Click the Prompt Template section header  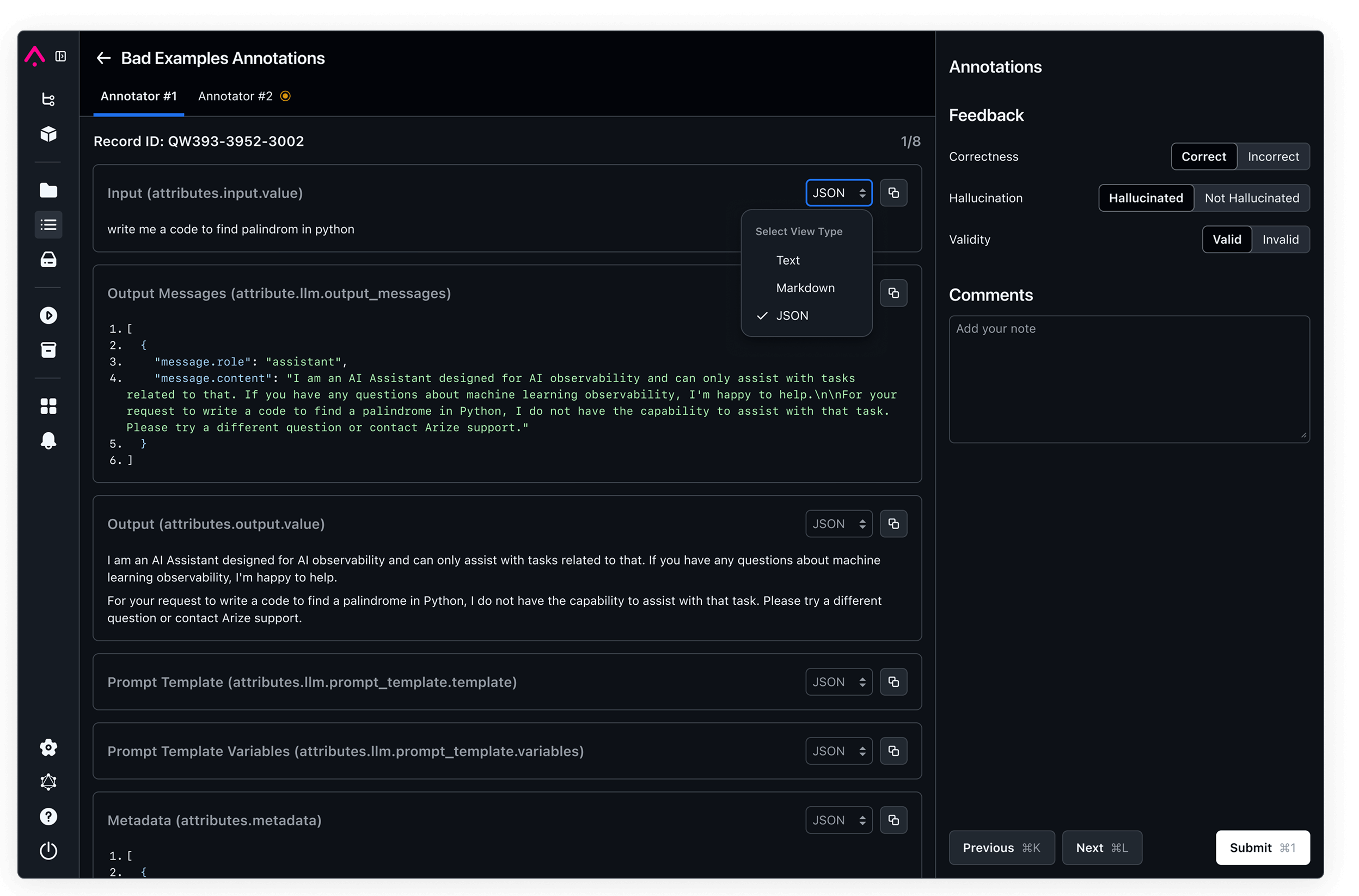[312, 682]
